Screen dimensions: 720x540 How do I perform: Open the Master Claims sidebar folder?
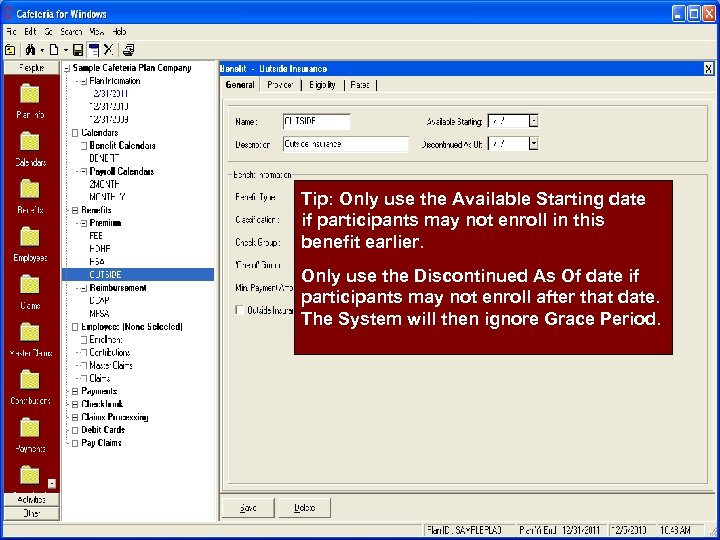pyautogui.click(x=30, y=340)
